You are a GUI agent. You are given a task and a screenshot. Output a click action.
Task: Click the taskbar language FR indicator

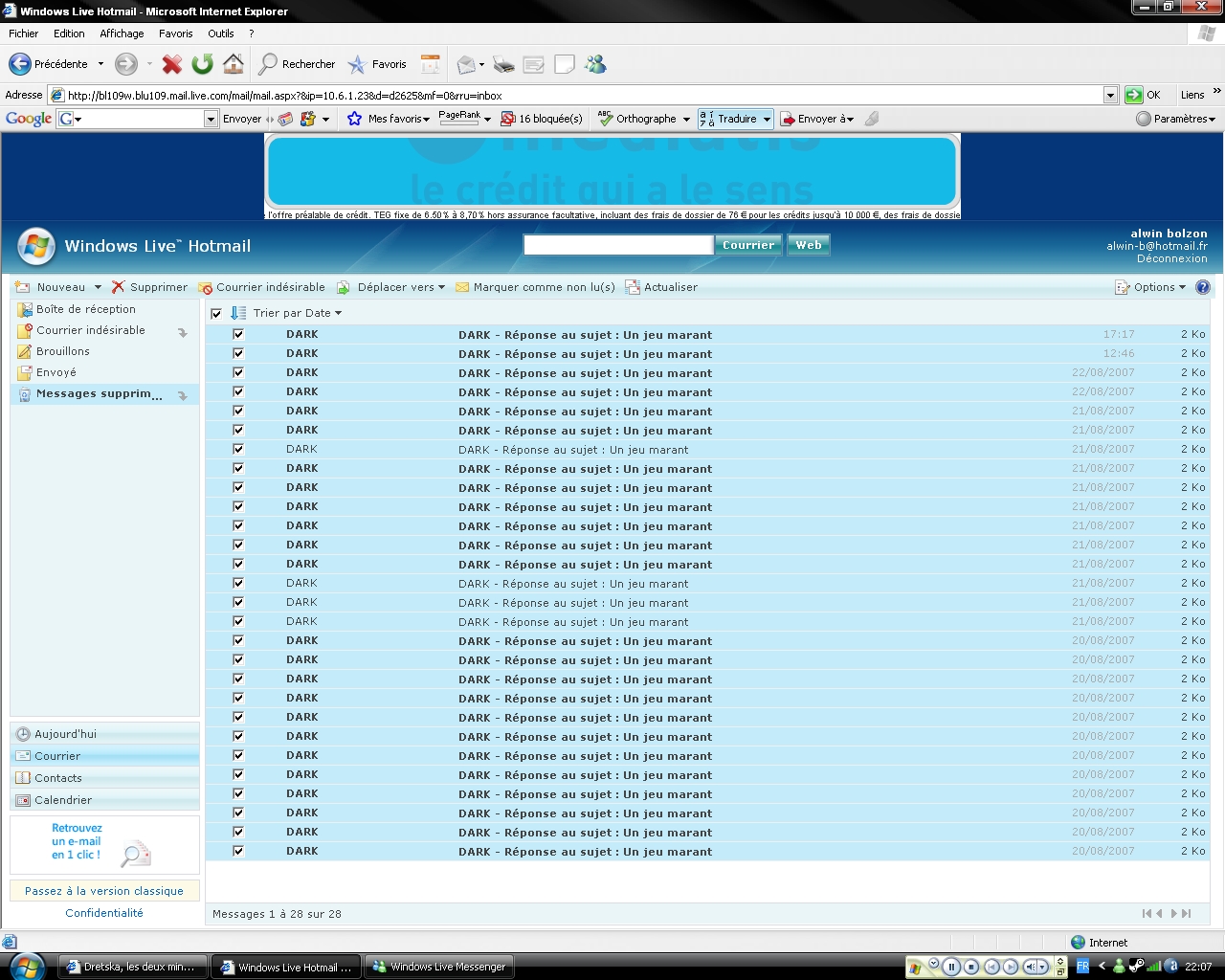(1082, 967)
